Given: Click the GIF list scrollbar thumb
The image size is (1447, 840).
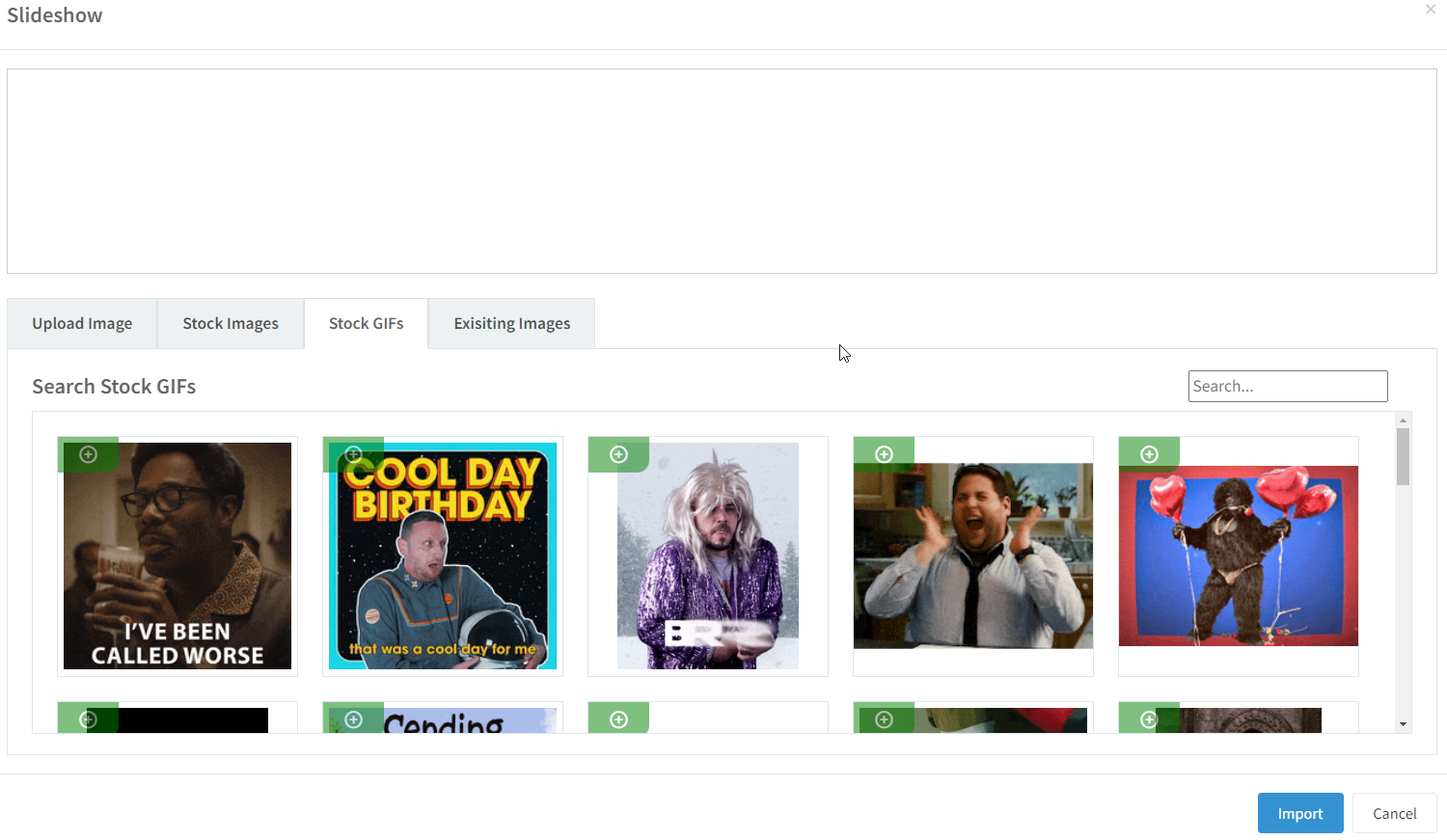Looking at the screenshot, I should point(1404,456).
